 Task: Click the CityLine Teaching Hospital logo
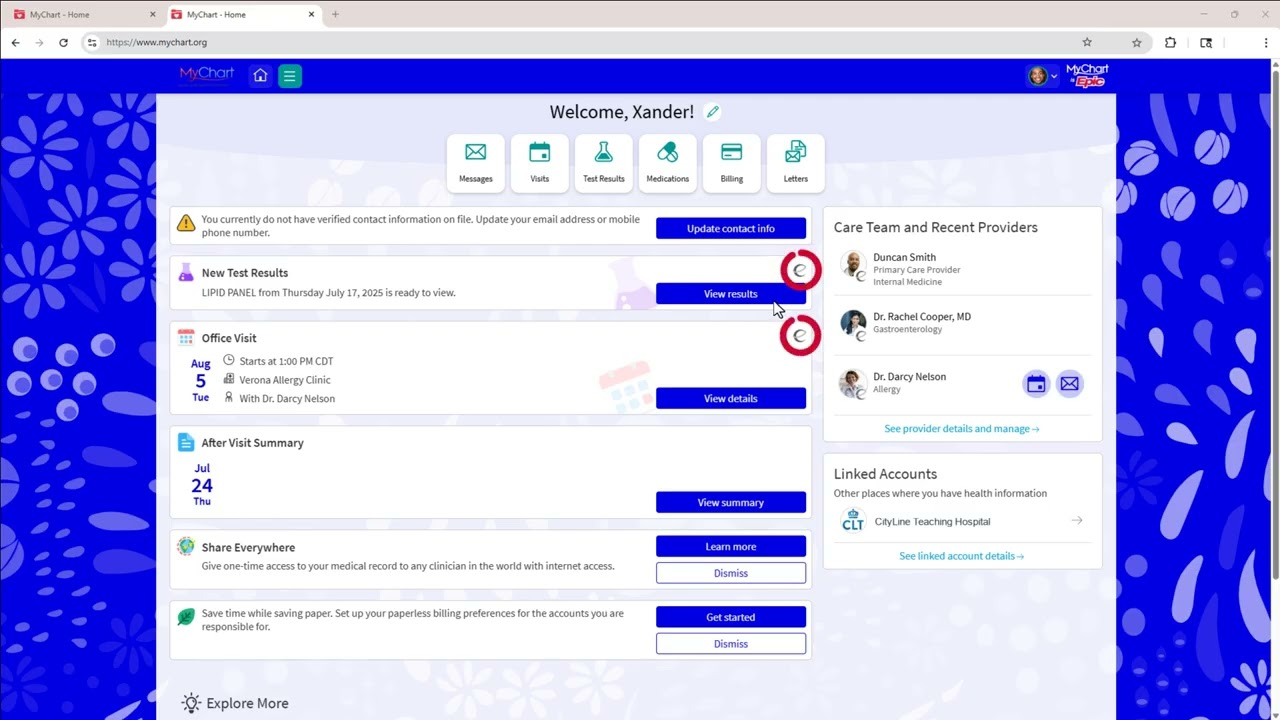853,521
